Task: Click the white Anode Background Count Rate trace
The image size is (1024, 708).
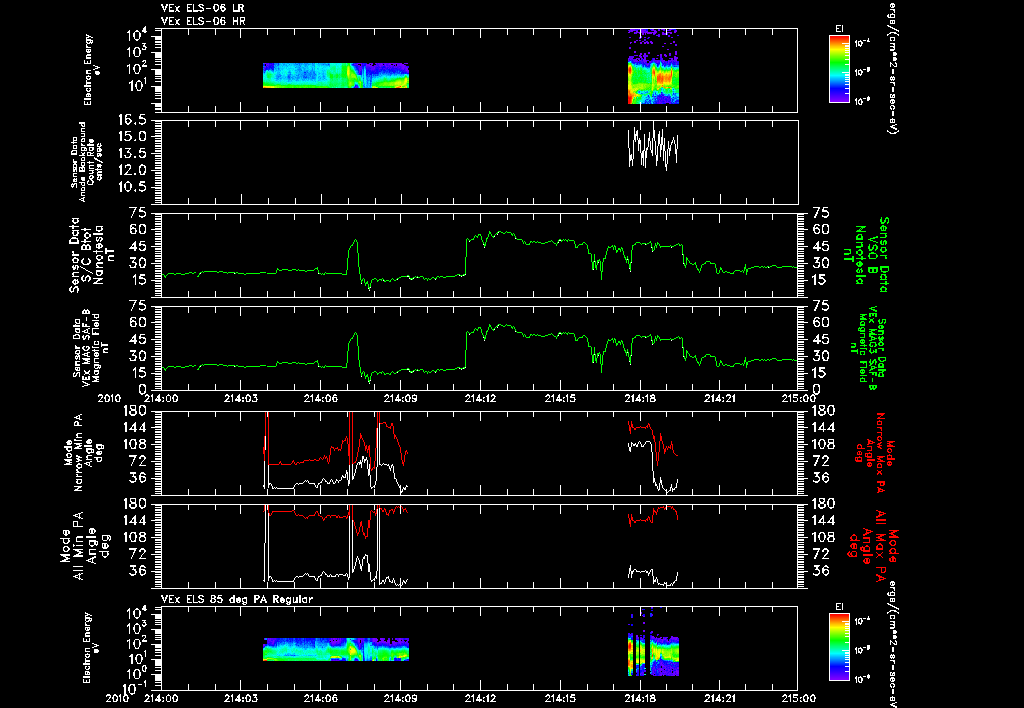Action: tap(653, 146)
